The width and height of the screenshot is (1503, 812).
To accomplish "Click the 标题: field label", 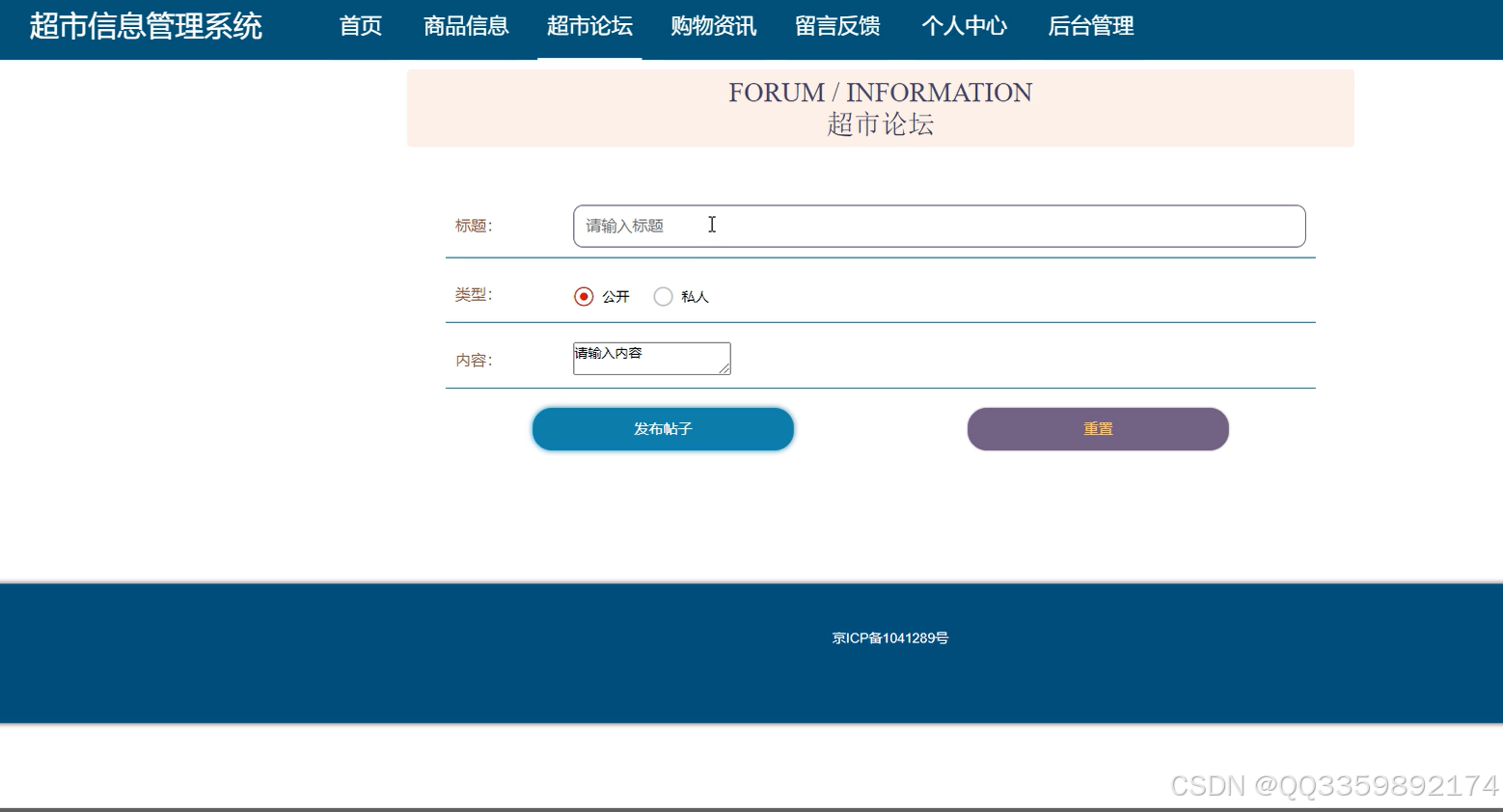I will click(x=474, y=226).
